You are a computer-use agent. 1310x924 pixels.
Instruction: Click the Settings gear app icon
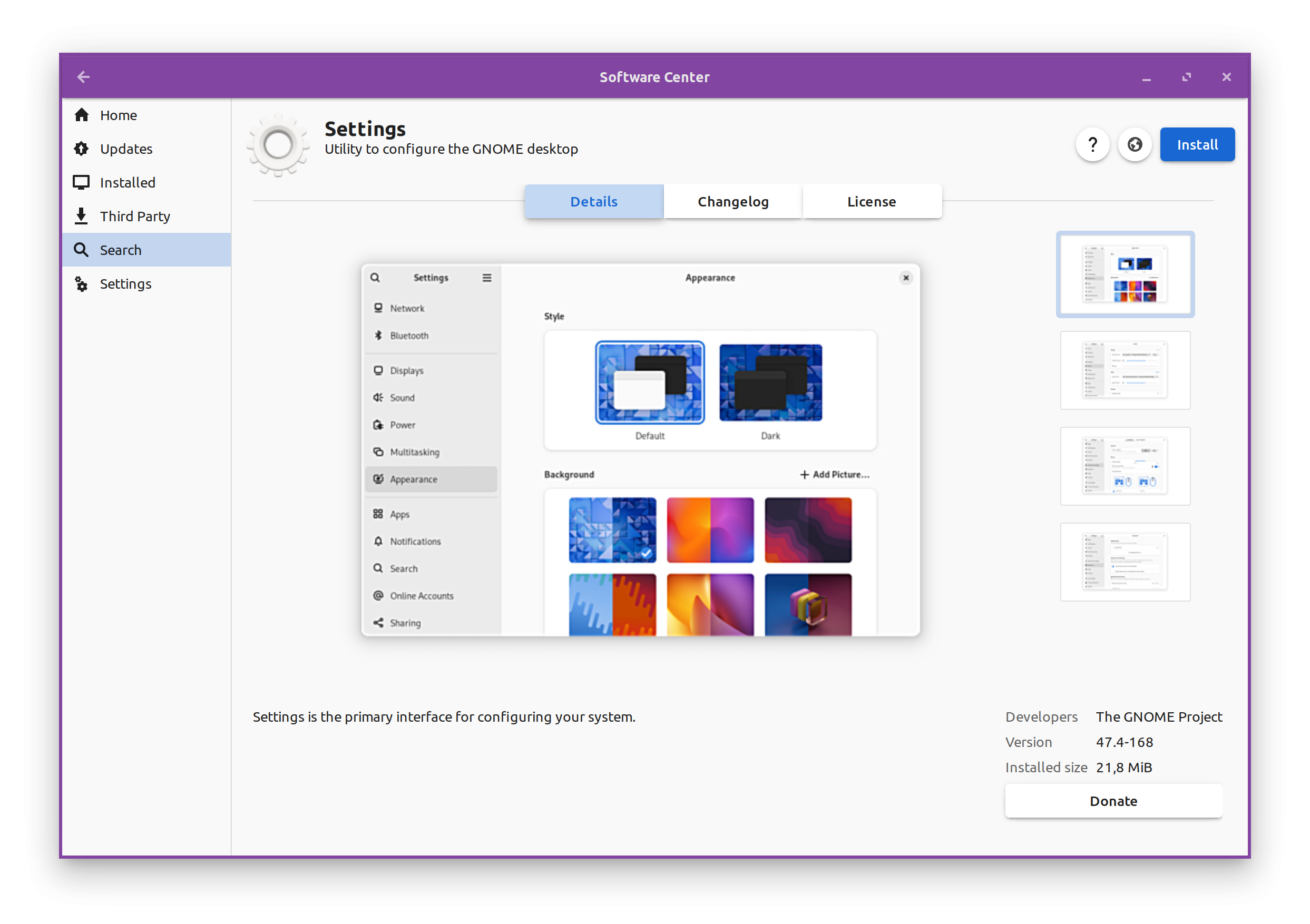click(x=278, y=145)
